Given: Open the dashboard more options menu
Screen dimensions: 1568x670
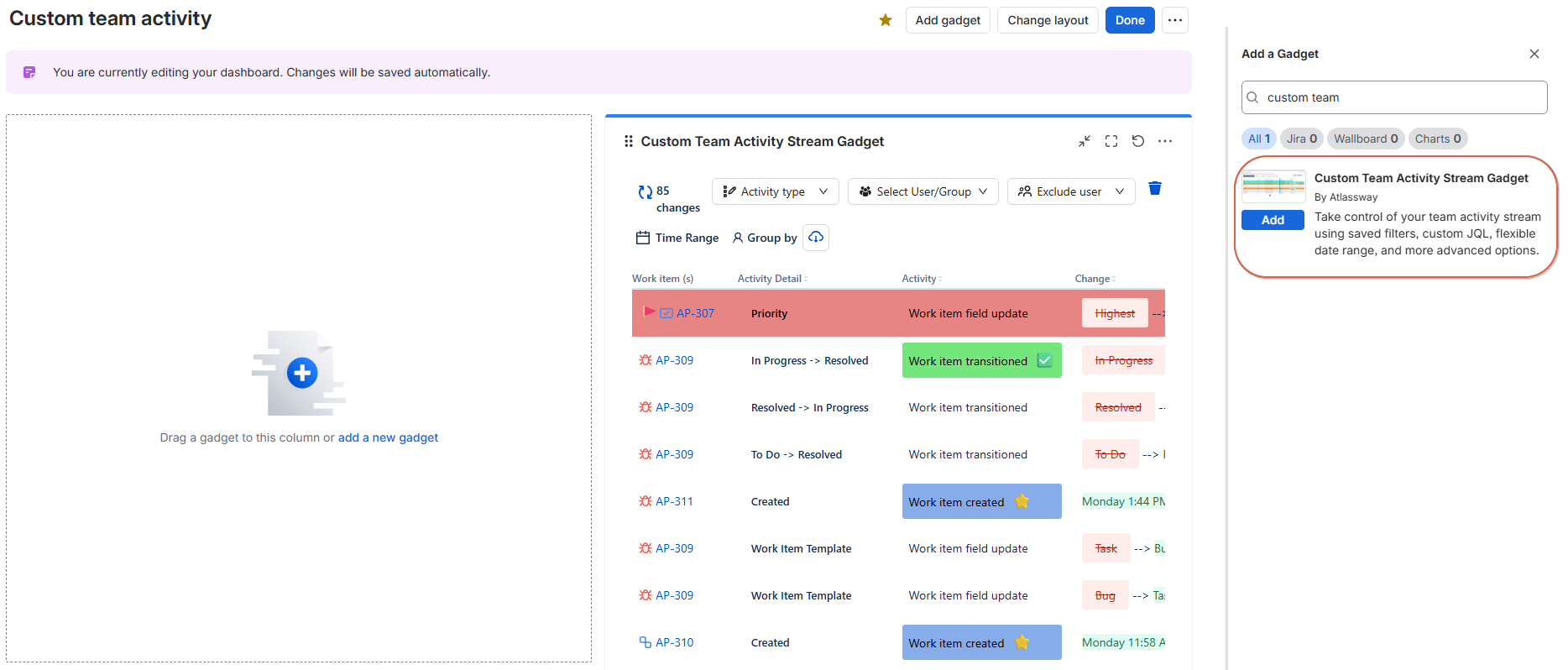Looking at the screenshot, I should (1175, 20).
